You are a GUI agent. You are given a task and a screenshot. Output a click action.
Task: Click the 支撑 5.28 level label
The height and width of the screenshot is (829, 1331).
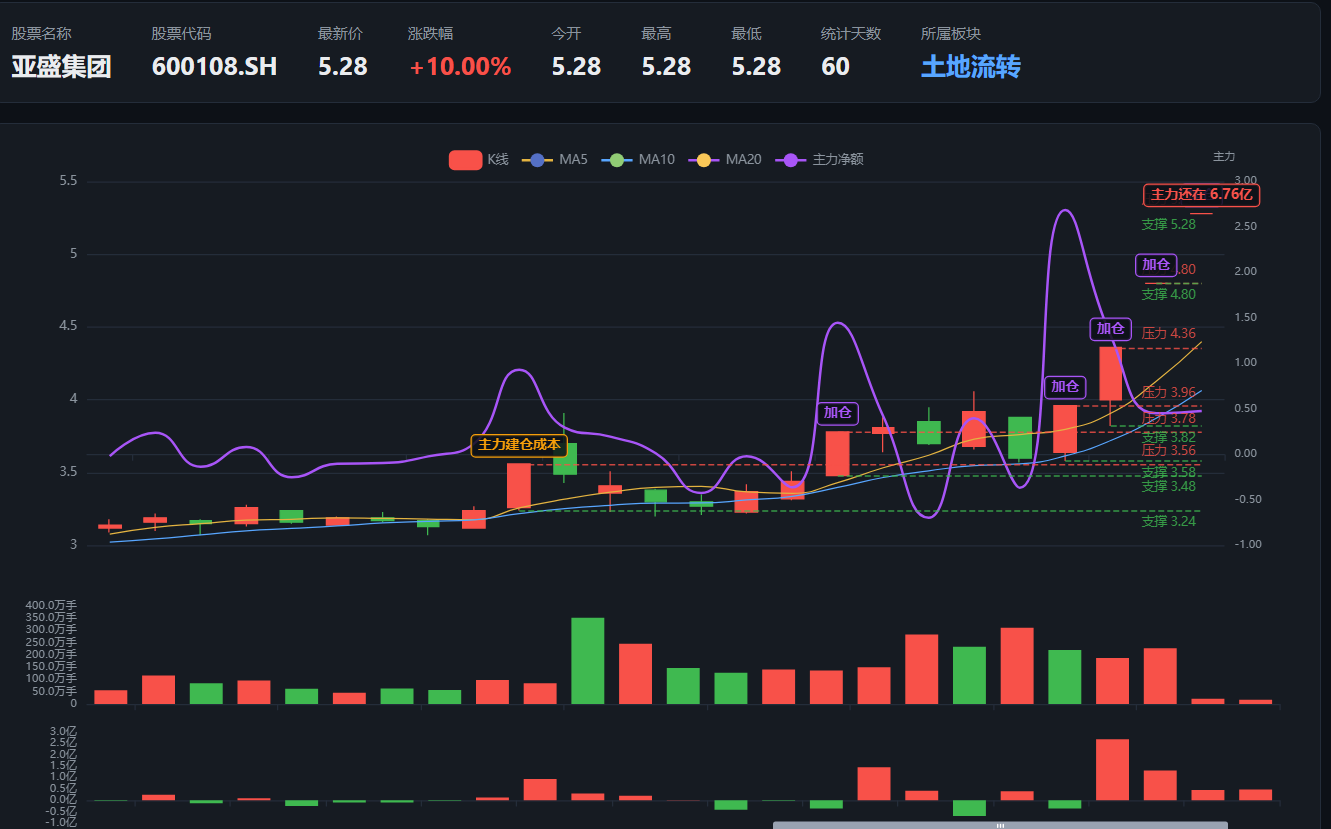tap(1168, 224)
